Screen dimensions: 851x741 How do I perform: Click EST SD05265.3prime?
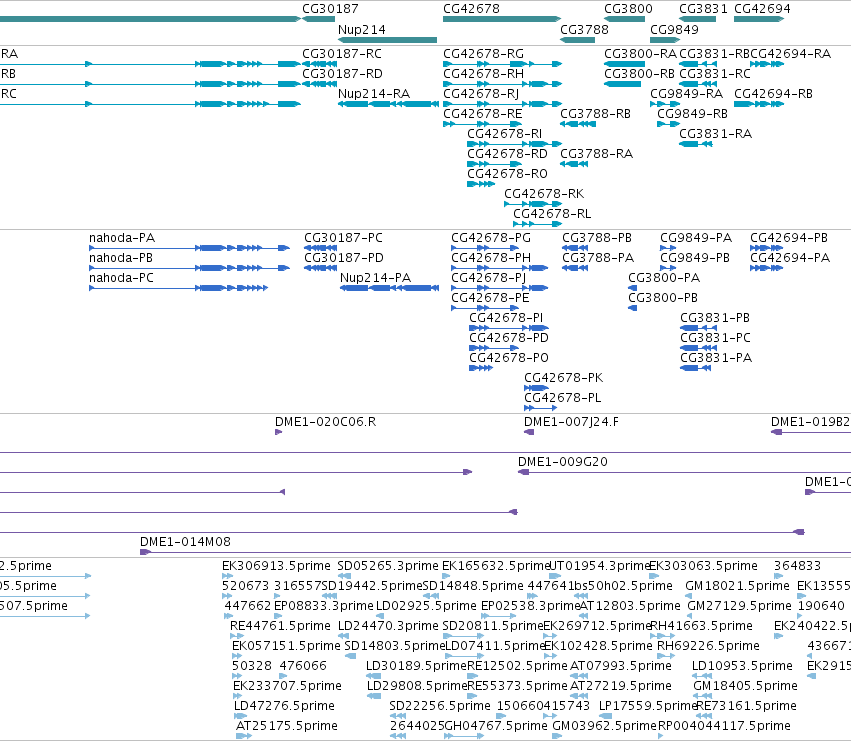342,576
